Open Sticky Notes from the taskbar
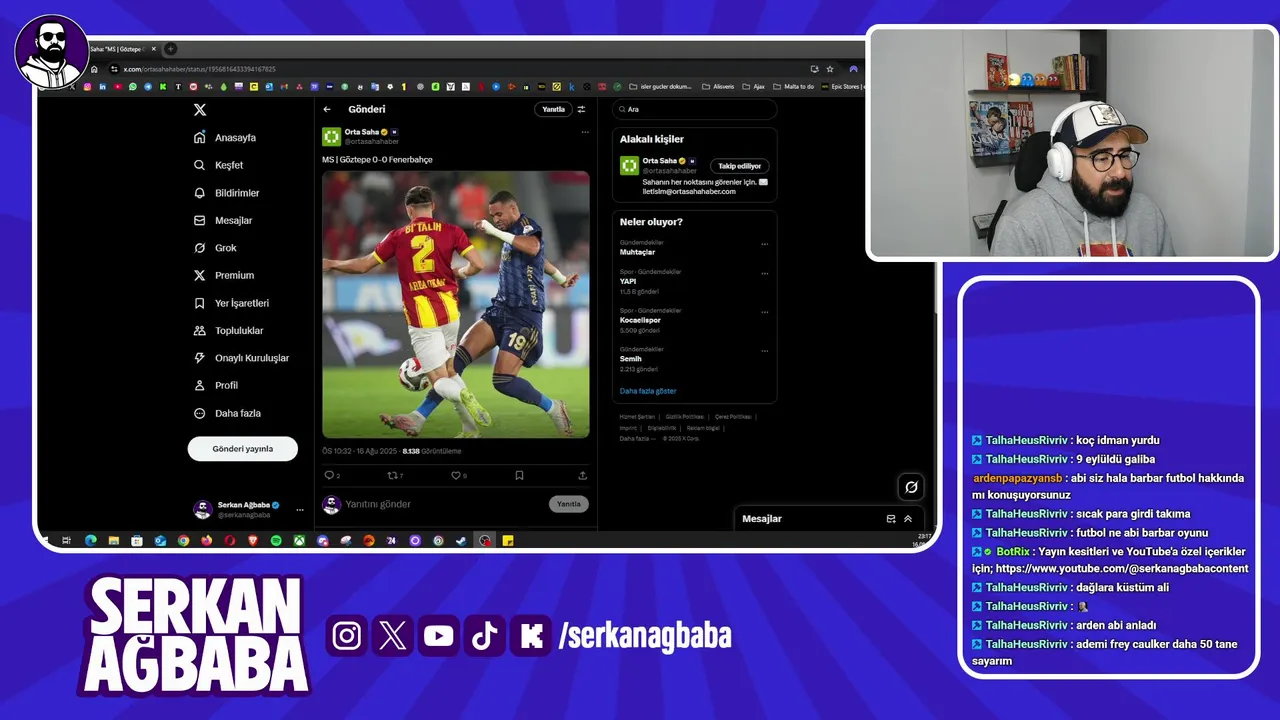 508,540
